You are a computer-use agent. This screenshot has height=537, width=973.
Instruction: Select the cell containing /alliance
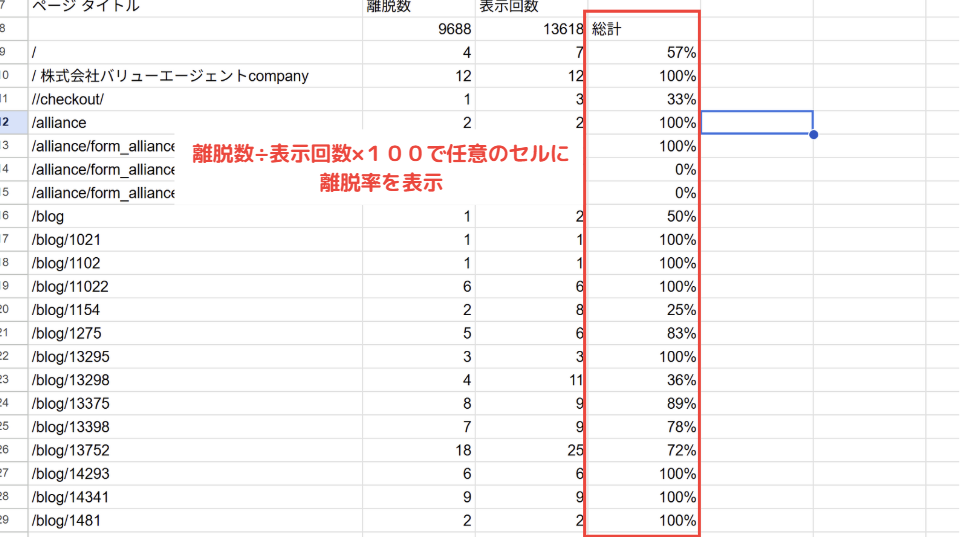195,122
